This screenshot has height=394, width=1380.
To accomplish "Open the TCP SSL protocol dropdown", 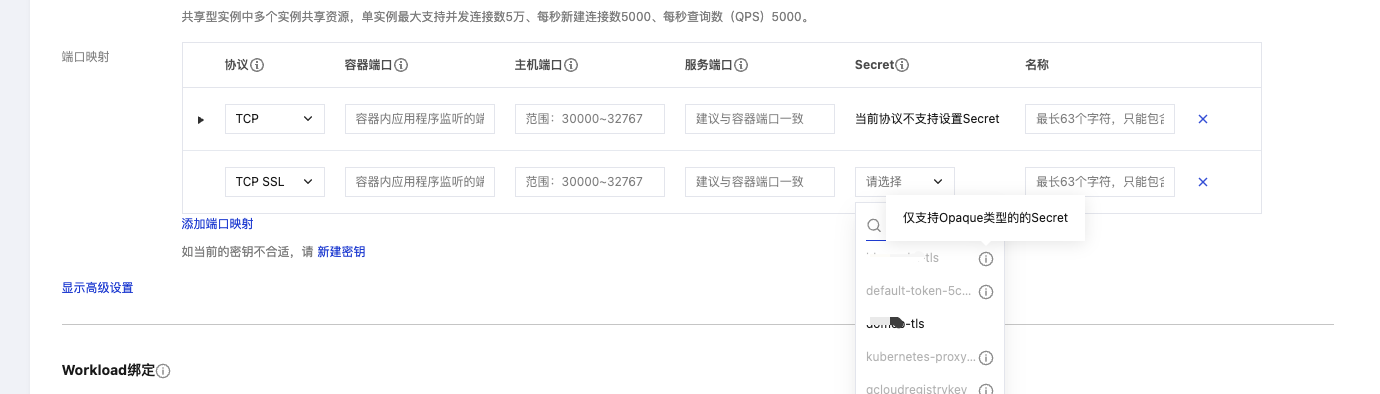I will (x=275, y=182).
